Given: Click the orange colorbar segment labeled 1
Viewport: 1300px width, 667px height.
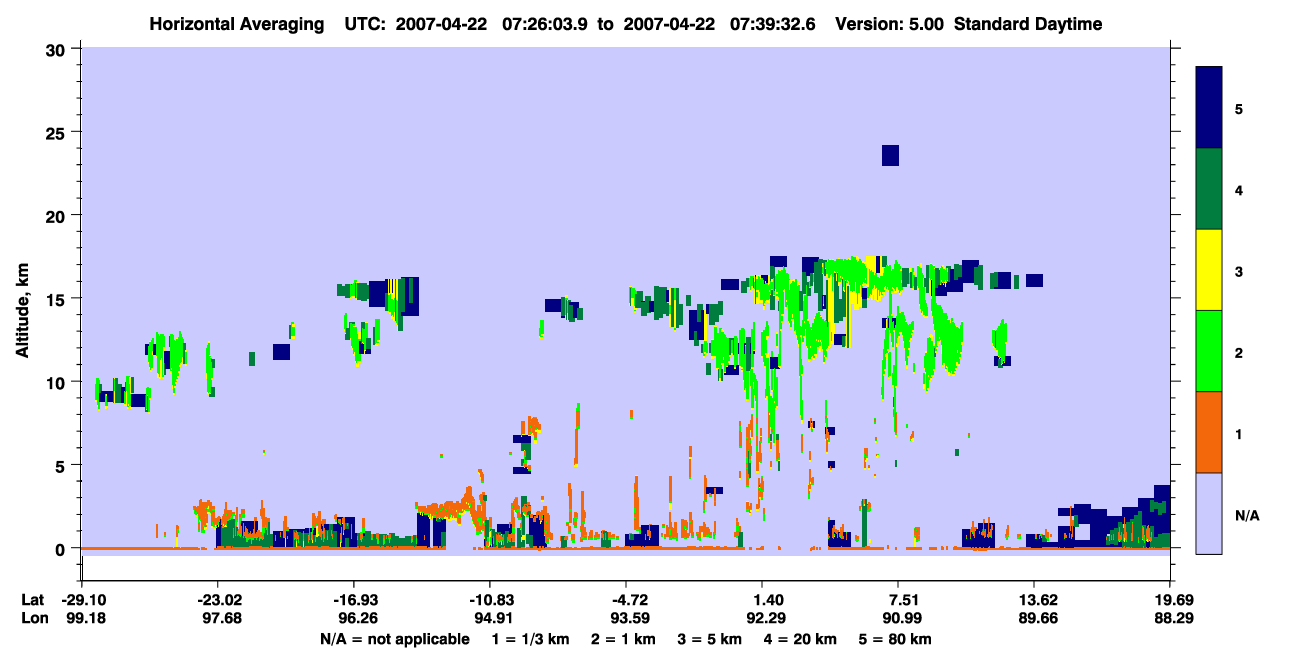Looking at the screenshot, I should click(x=1210, y=432).
